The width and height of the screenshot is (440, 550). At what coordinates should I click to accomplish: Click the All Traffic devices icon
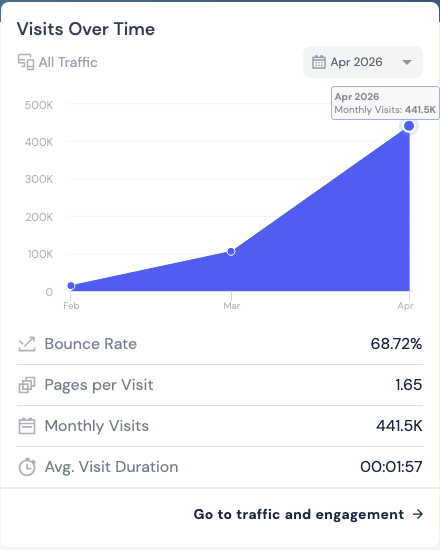click(26, 62)
